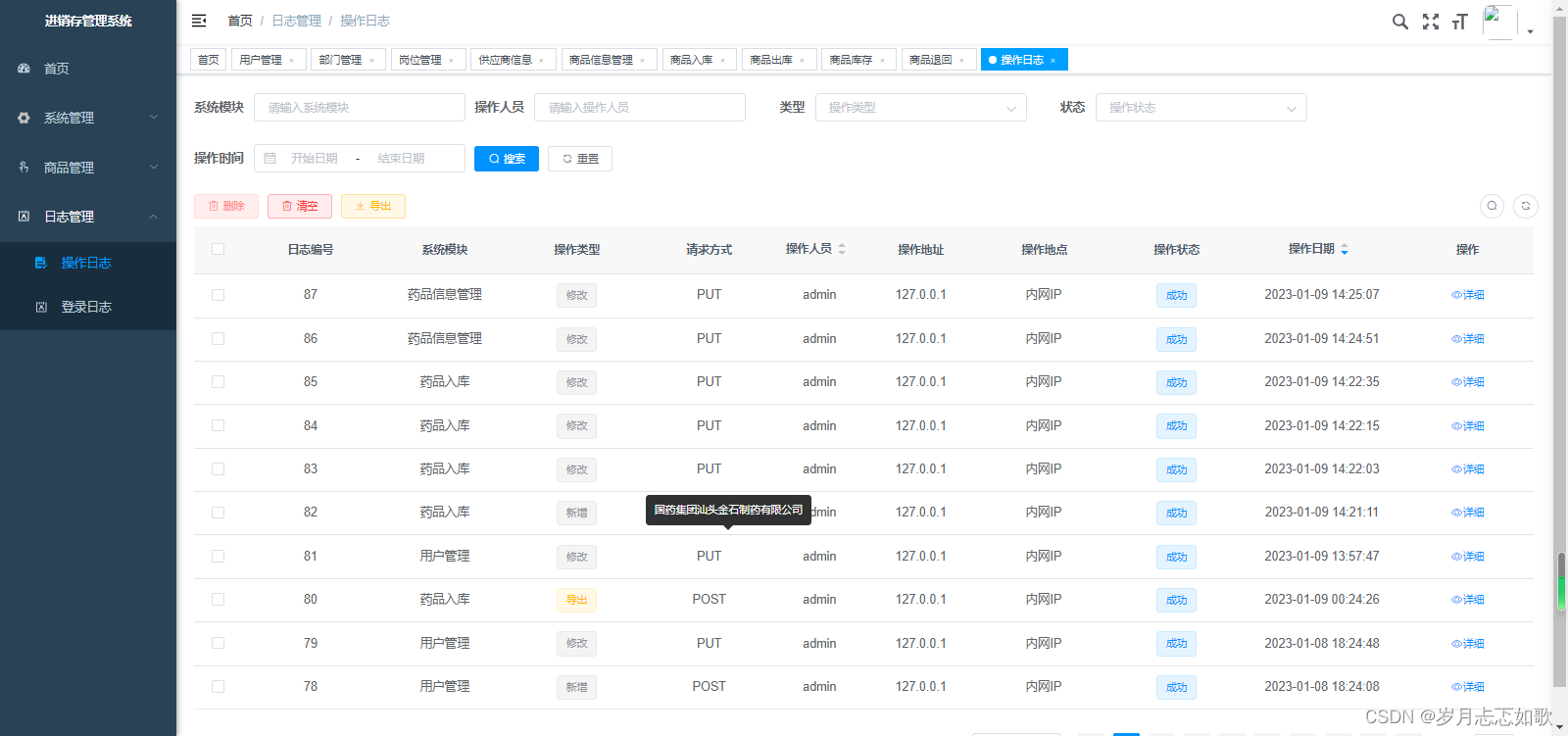Close the 部门管理 tab
Viewport: 1568px width, 736px height.
[x=371, y=61]
